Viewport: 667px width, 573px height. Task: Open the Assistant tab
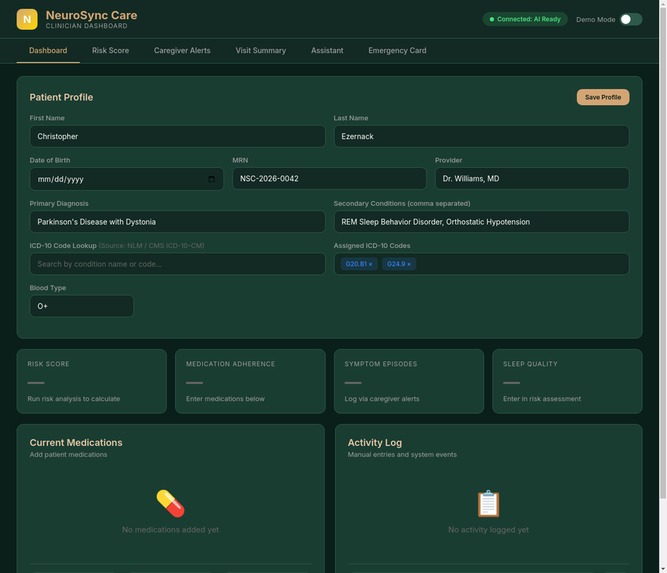(x=327, y=51)
